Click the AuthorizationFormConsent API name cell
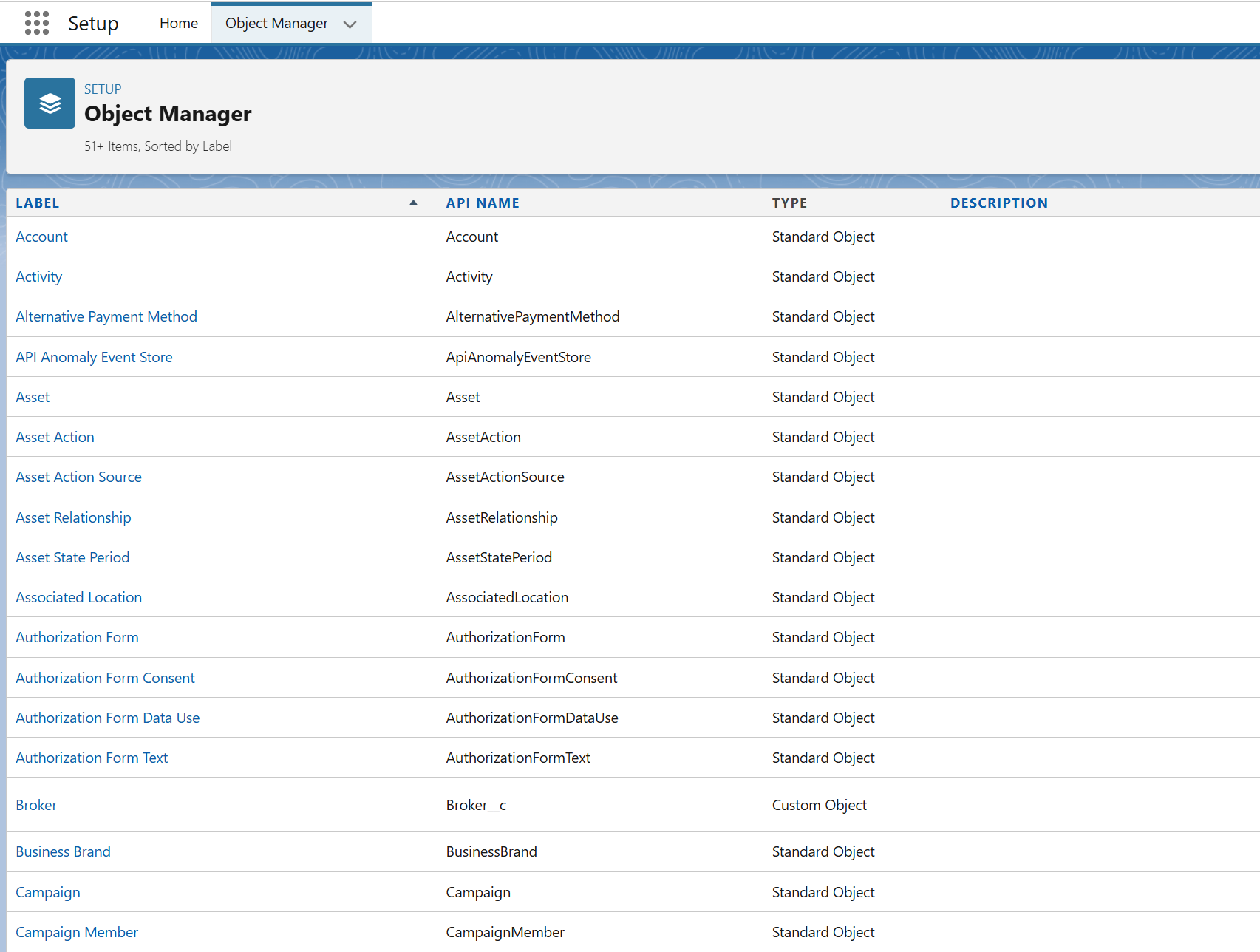This screenshot has height=952, width=1260. tap(531, 678)
